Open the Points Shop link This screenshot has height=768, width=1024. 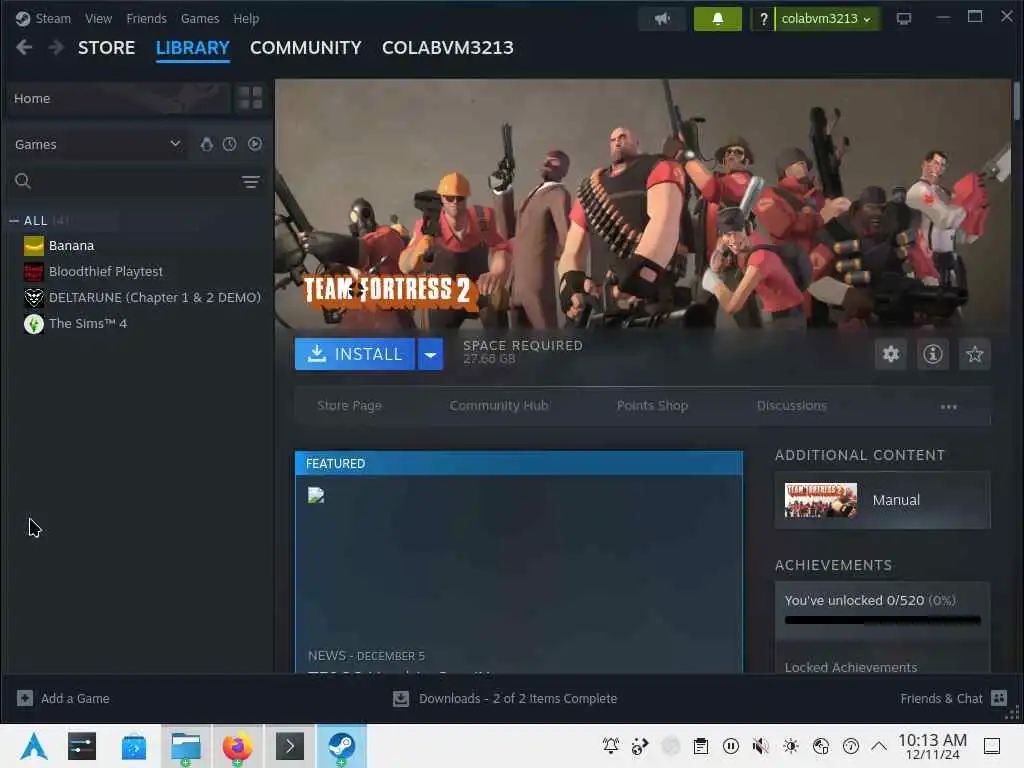(652, 406)
